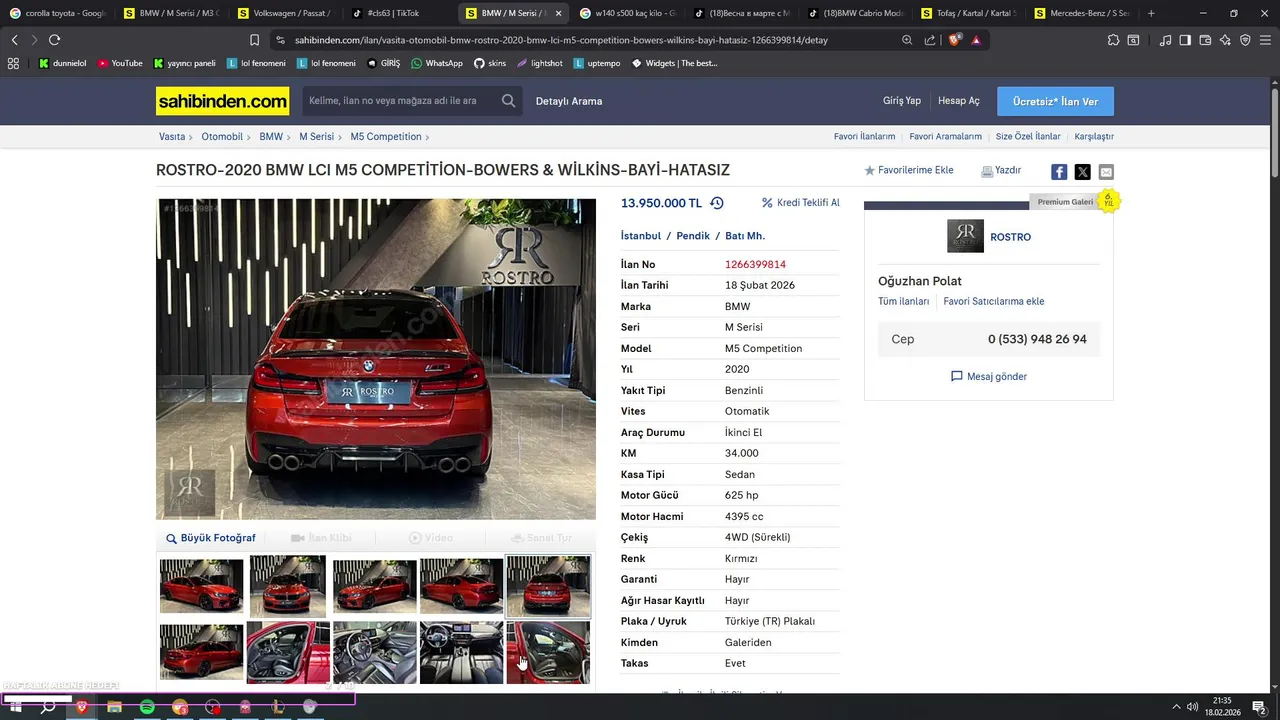Share the listing by email envelope icon

point(1106,172)
